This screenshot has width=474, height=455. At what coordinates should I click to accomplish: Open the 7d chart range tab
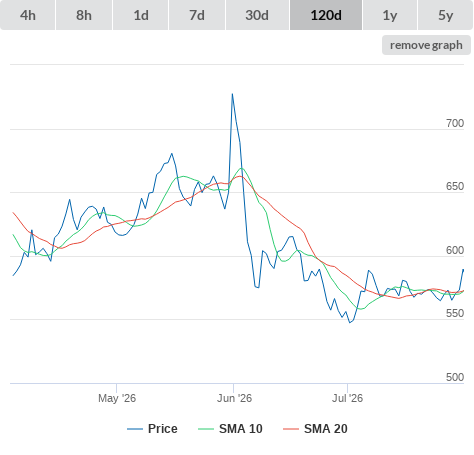click(x=197, y=15)
